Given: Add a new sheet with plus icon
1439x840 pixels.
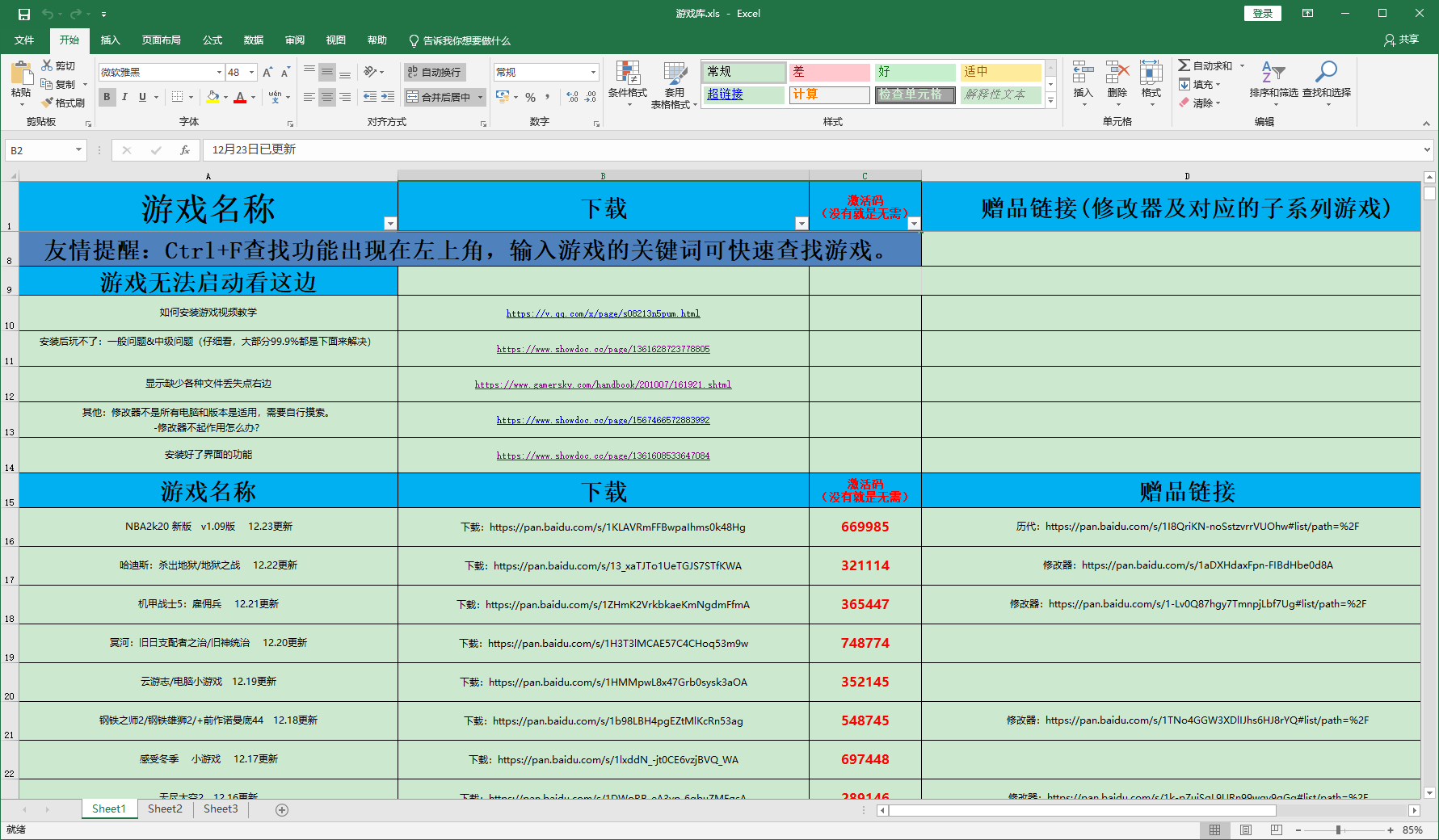Looking at the screenshot, I should click(282, 810).
